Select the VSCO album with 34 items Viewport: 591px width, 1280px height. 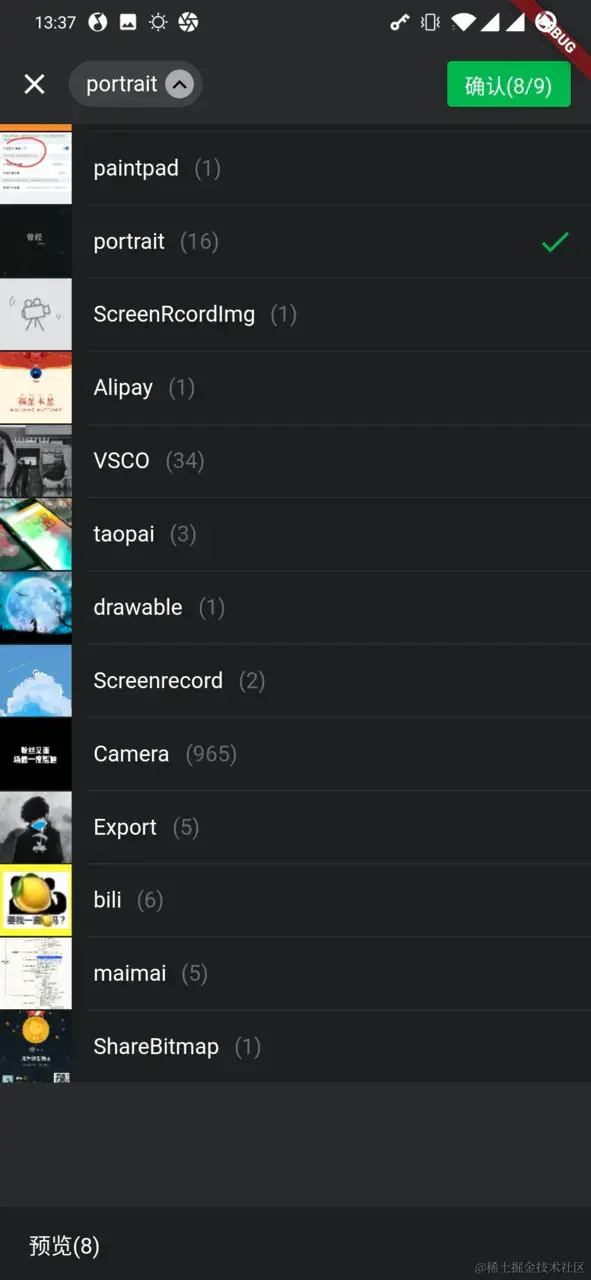[x=295, y=461]
